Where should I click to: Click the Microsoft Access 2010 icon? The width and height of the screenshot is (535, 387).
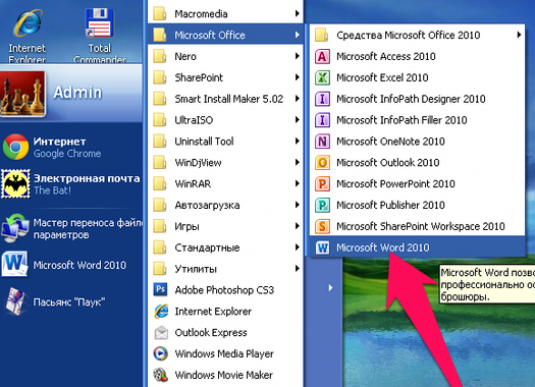(x=322, y=56)
